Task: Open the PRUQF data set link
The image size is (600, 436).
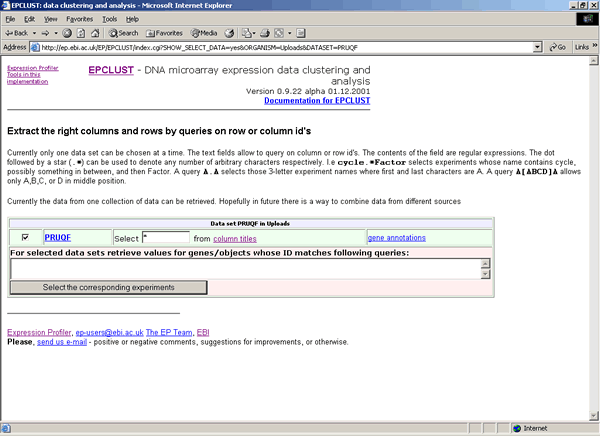Action: pos(58,238)
